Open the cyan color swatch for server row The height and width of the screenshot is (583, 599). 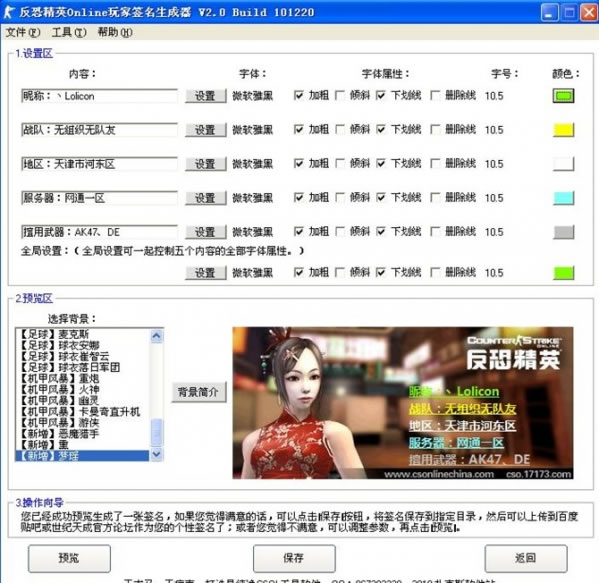pos(563,198)
